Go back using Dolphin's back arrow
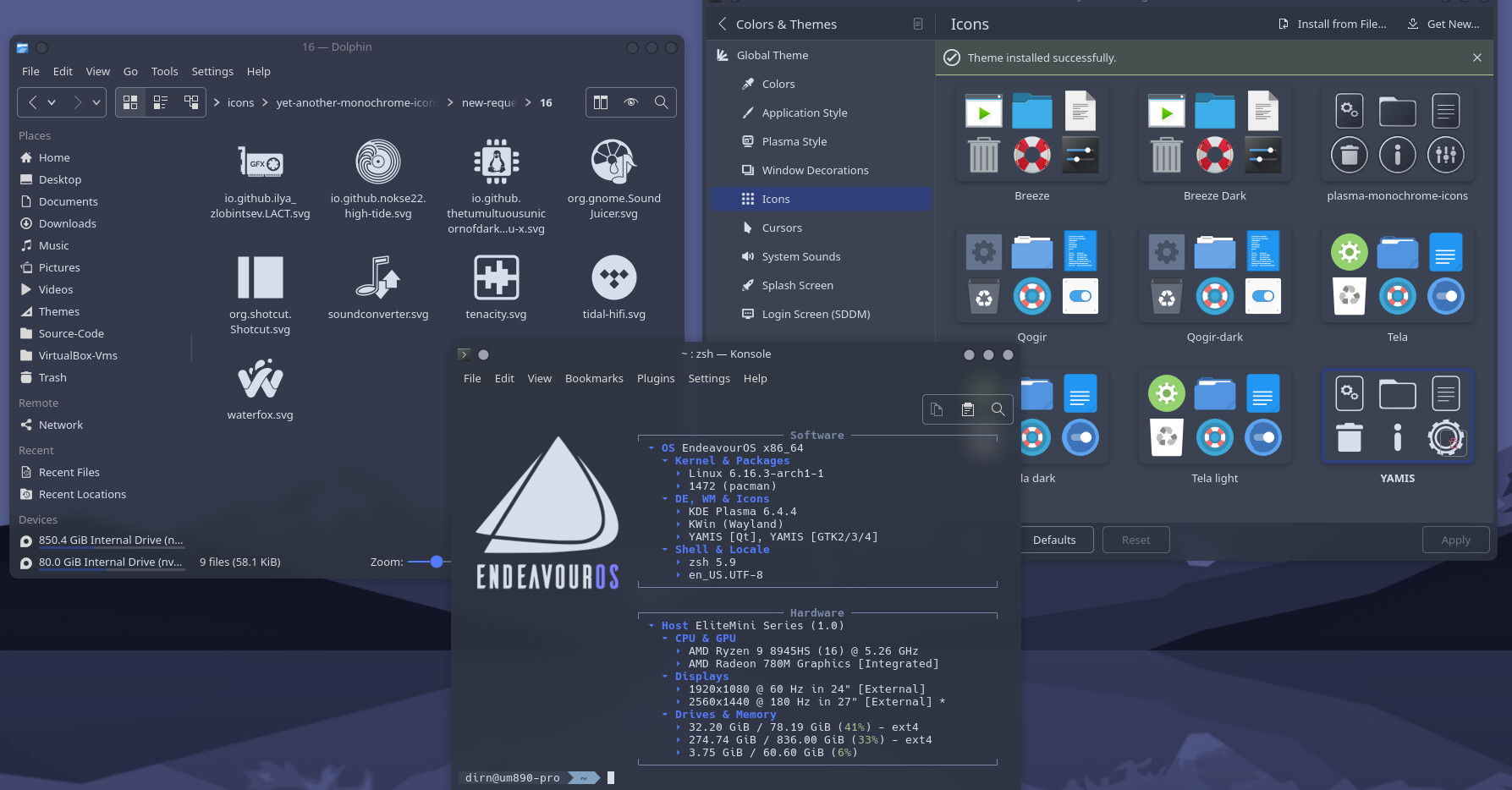Viewport: 1512px width, 790px height. coord(33,102)
